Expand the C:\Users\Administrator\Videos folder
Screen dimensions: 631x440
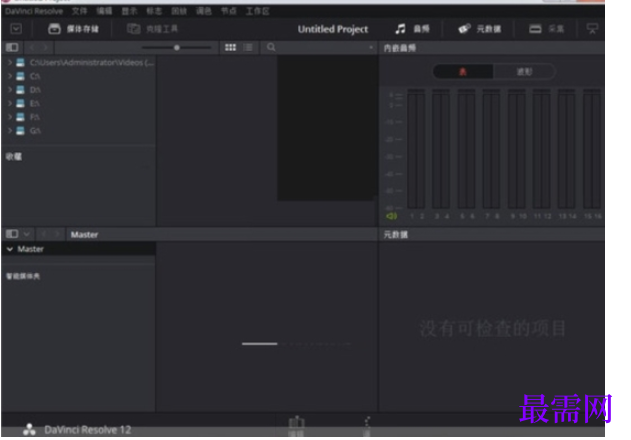[10, 62]
